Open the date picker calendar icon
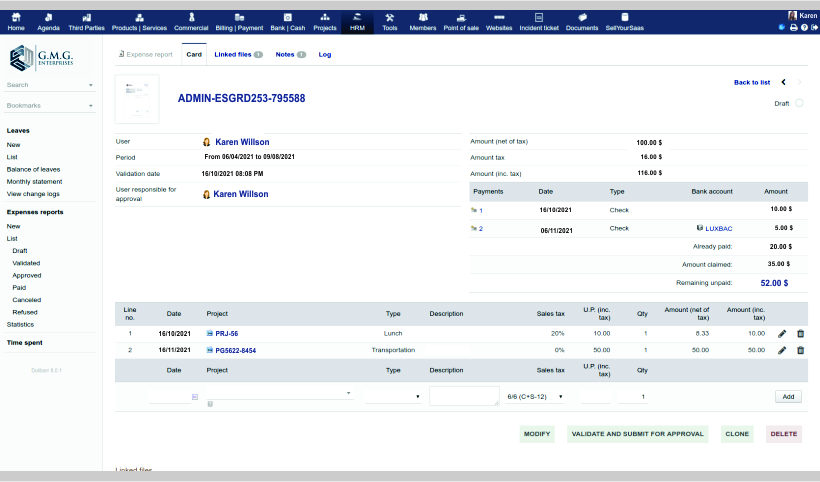 [194, 397]
